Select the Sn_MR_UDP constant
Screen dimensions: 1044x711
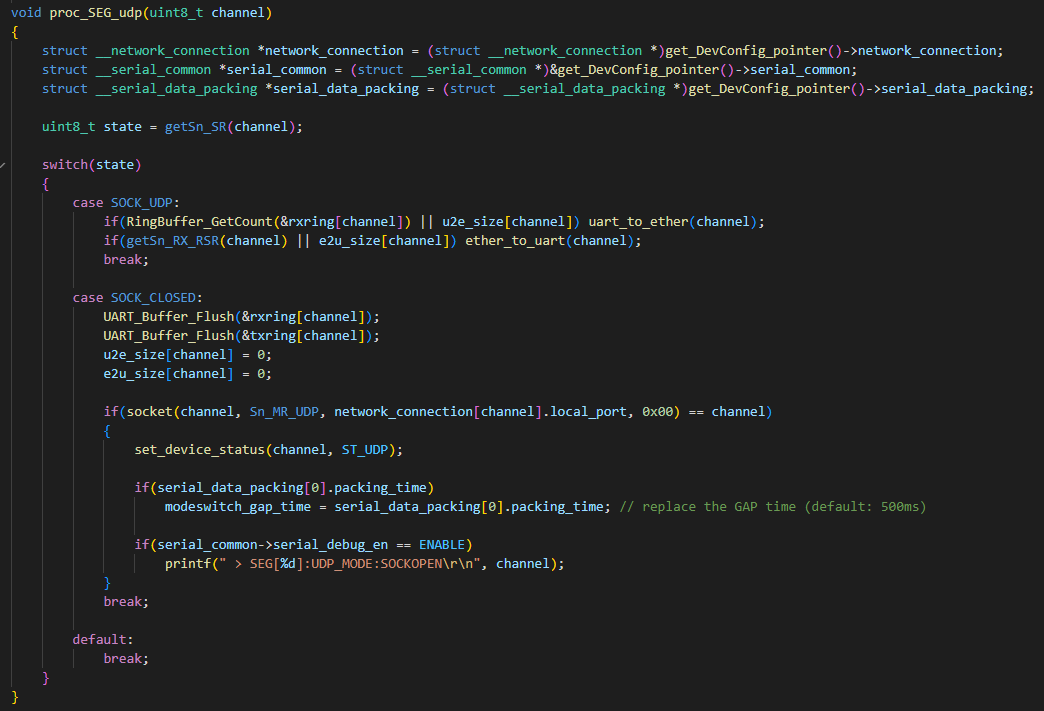284,411
